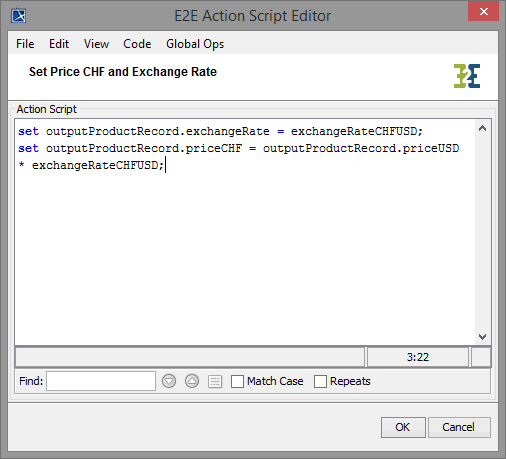Viewport: 506px width, 459px height.
Task: Click the Cancel button
Action: (459, 427)
